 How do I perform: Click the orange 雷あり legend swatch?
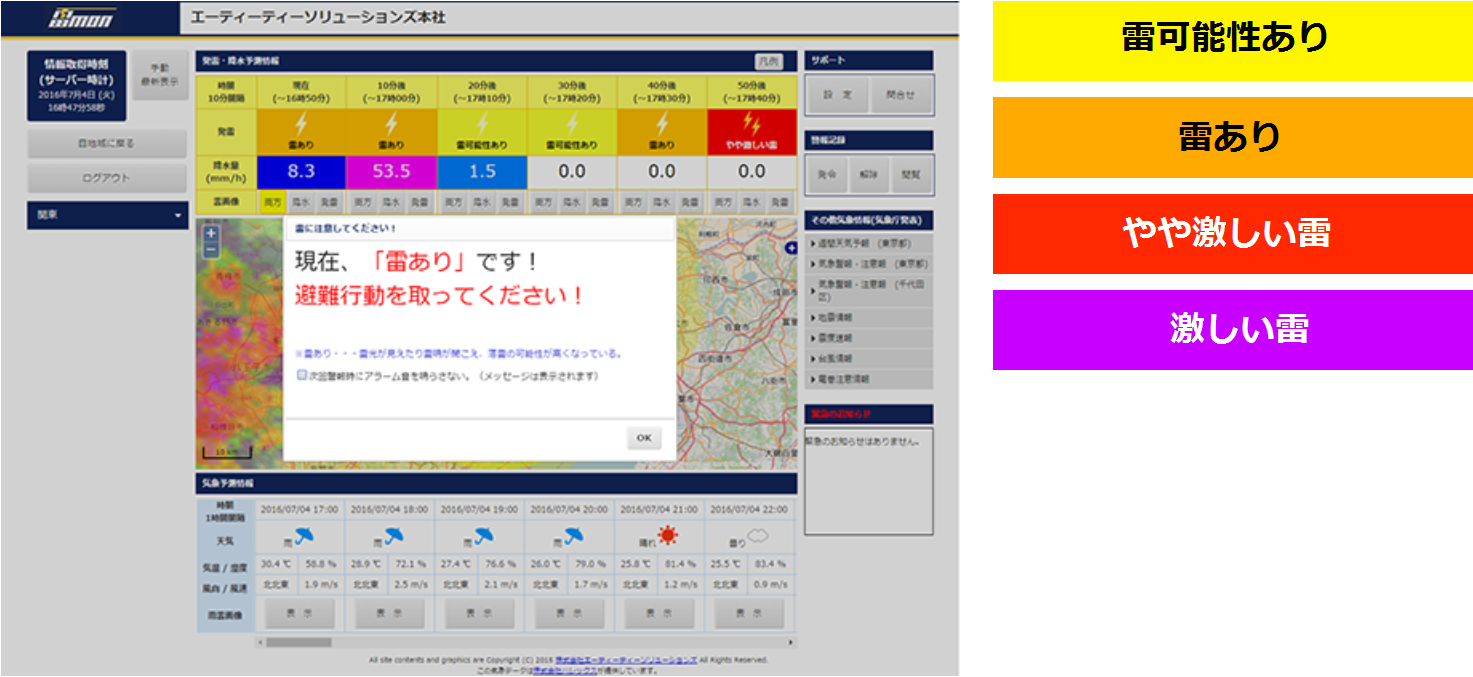tap(1232, 137)
